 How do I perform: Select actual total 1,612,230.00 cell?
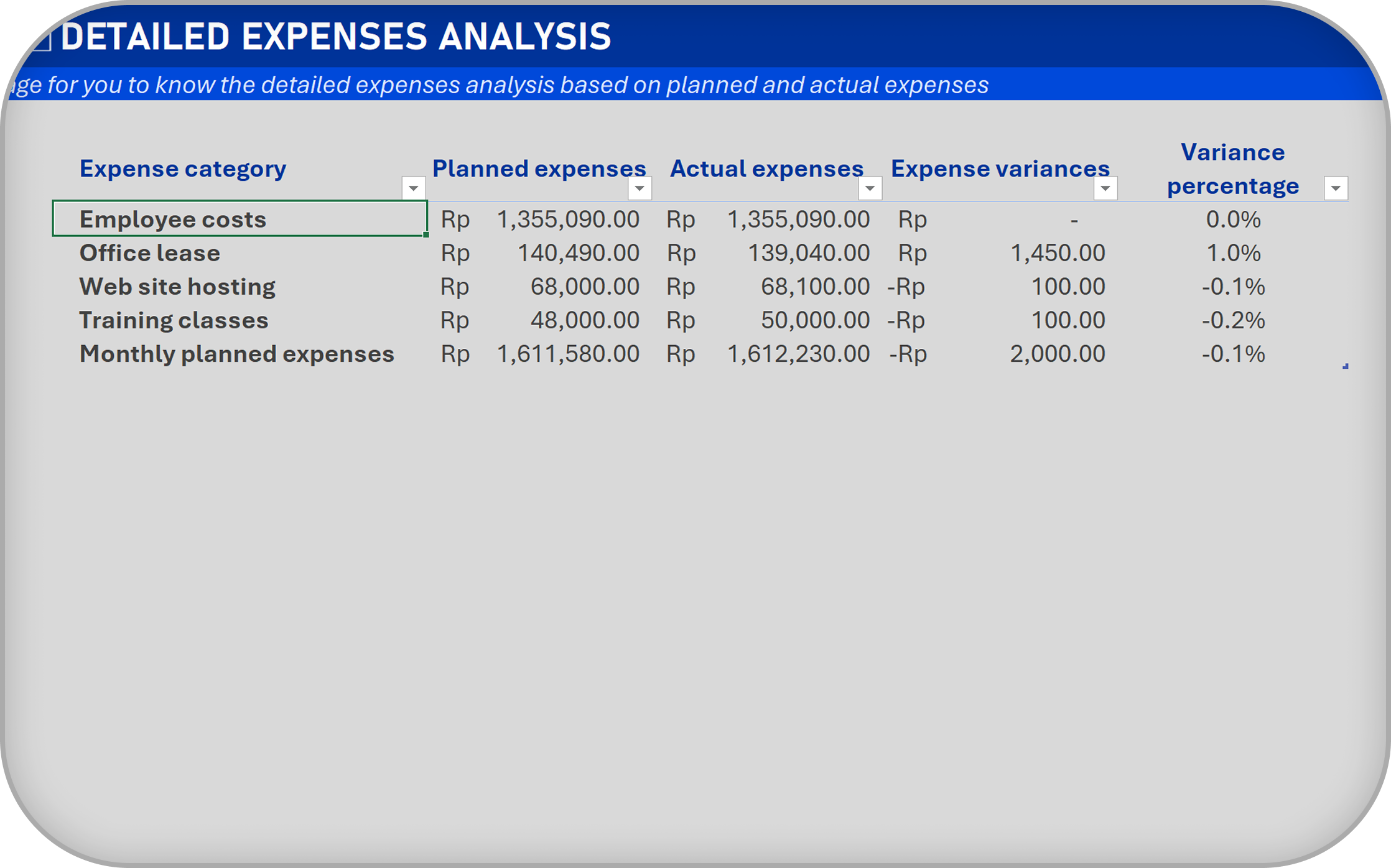pyautogui.click(x=798, y=354)
